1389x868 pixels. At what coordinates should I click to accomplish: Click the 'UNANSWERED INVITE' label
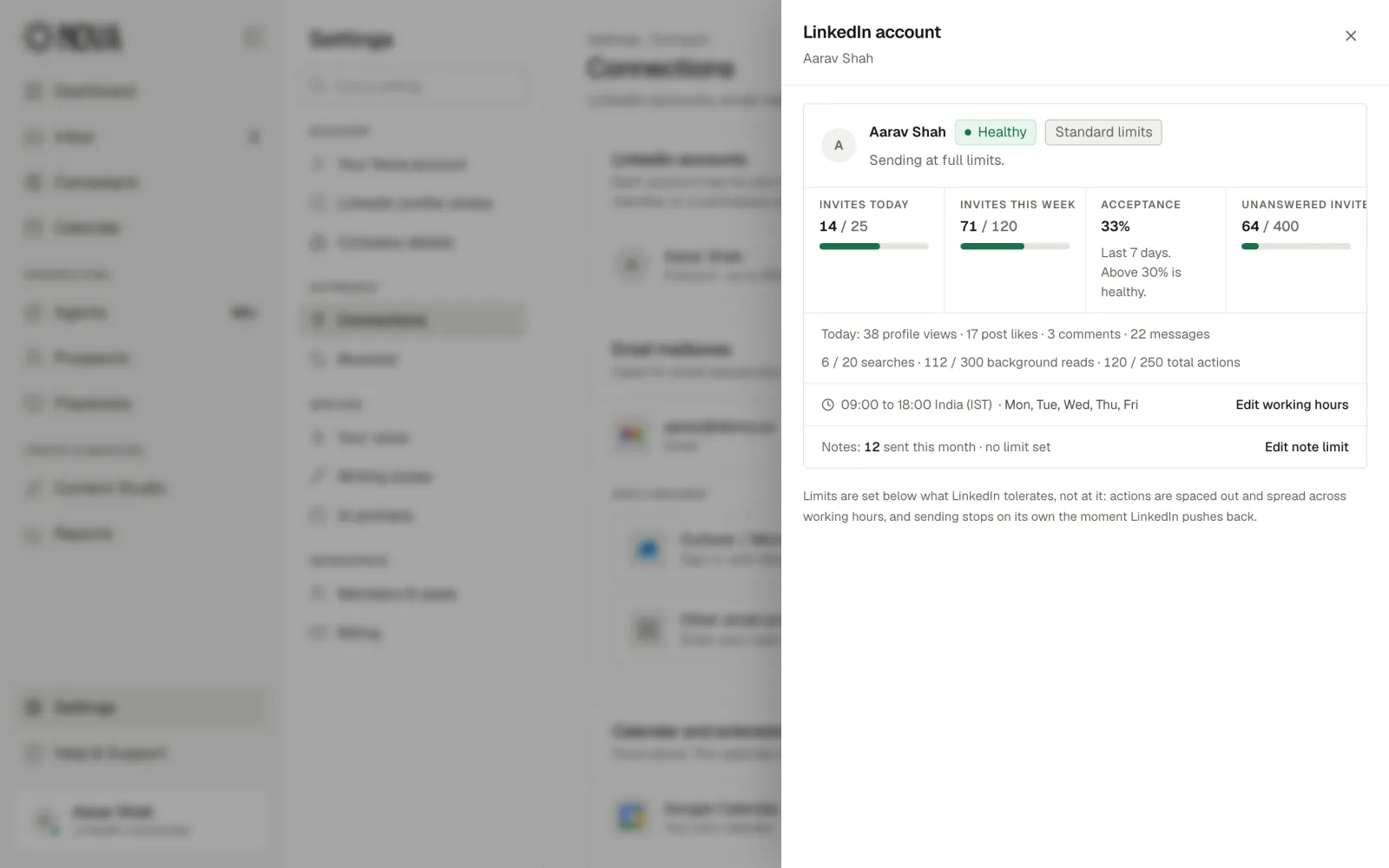point(1304,205)
